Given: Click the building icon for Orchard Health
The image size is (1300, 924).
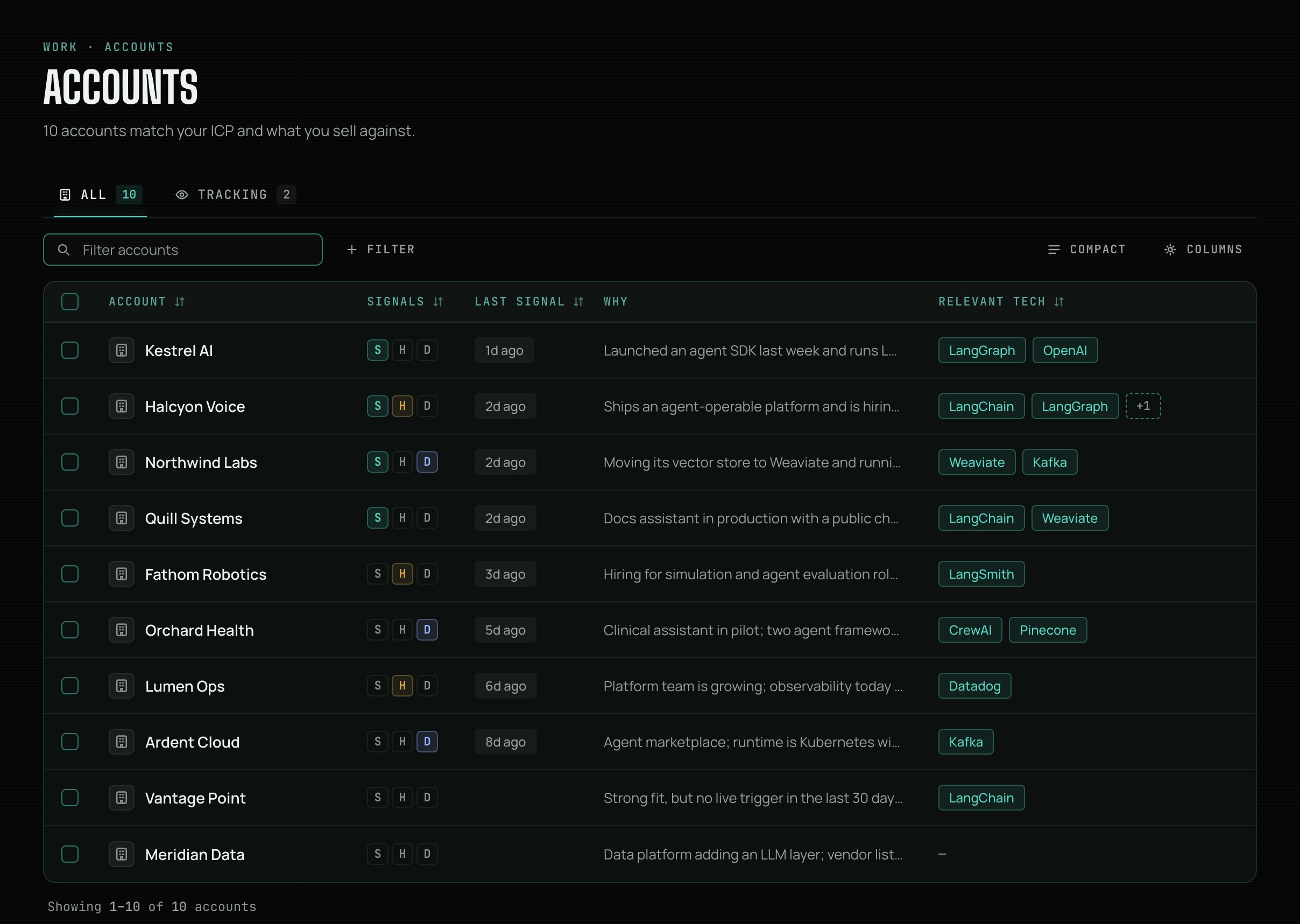Looking at the screenshot, I should pos(121,630).
